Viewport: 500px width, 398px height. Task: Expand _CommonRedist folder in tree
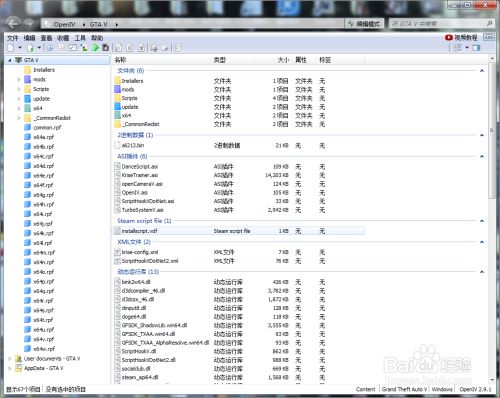click(x=19, y=118)
